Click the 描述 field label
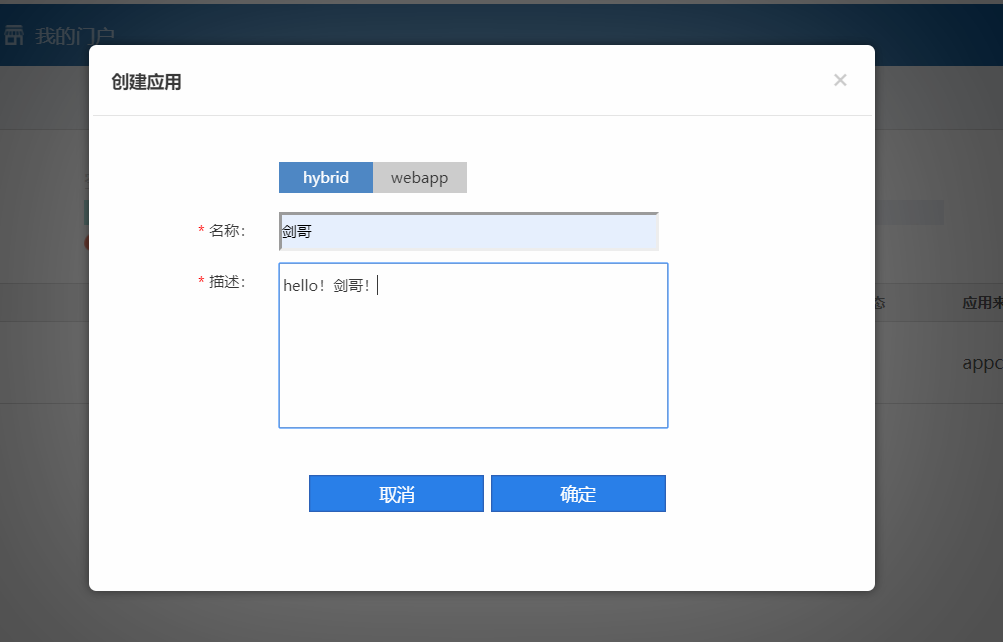Viewport: 1003px width, 642px height. [x=227, y=282]
